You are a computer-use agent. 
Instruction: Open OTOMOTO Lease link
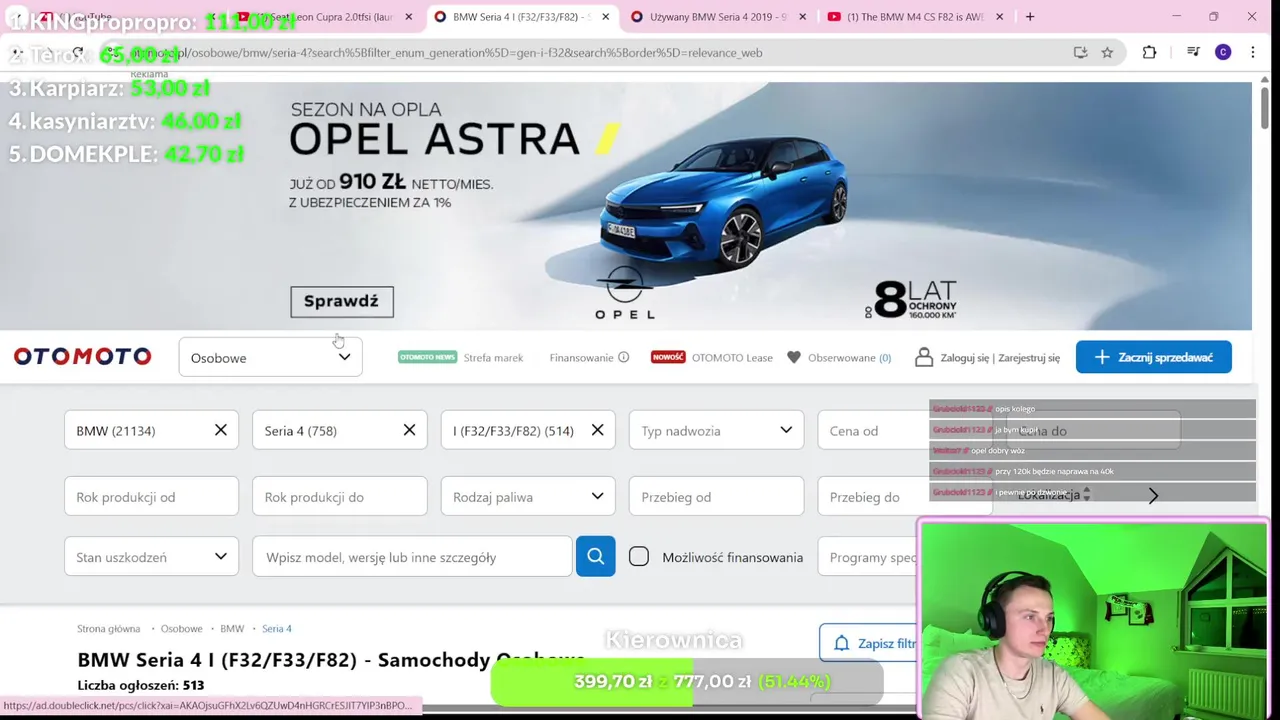click(x=732, y=357)
